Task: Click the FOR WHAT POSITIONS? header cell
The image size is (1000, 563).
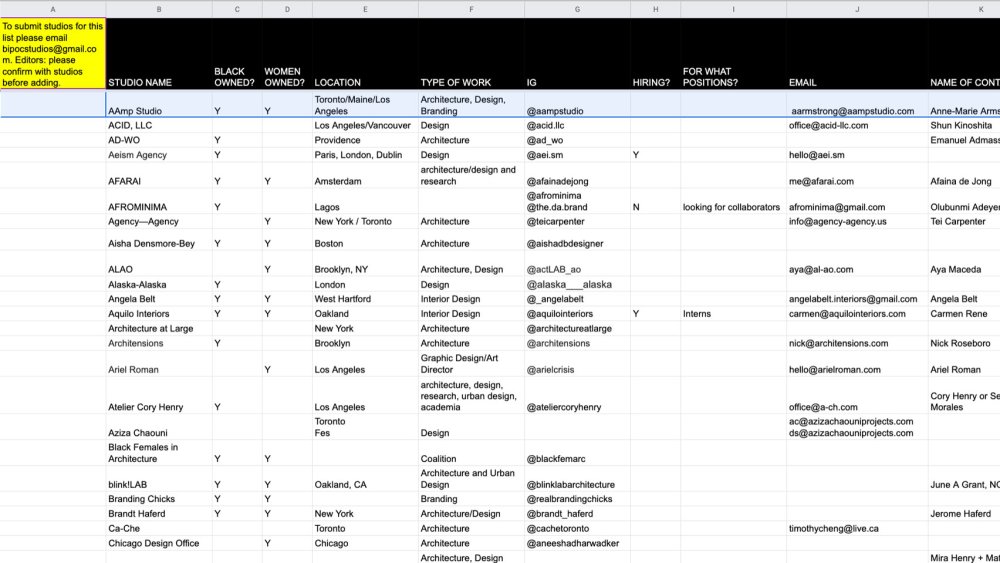Action: (733, 54)
